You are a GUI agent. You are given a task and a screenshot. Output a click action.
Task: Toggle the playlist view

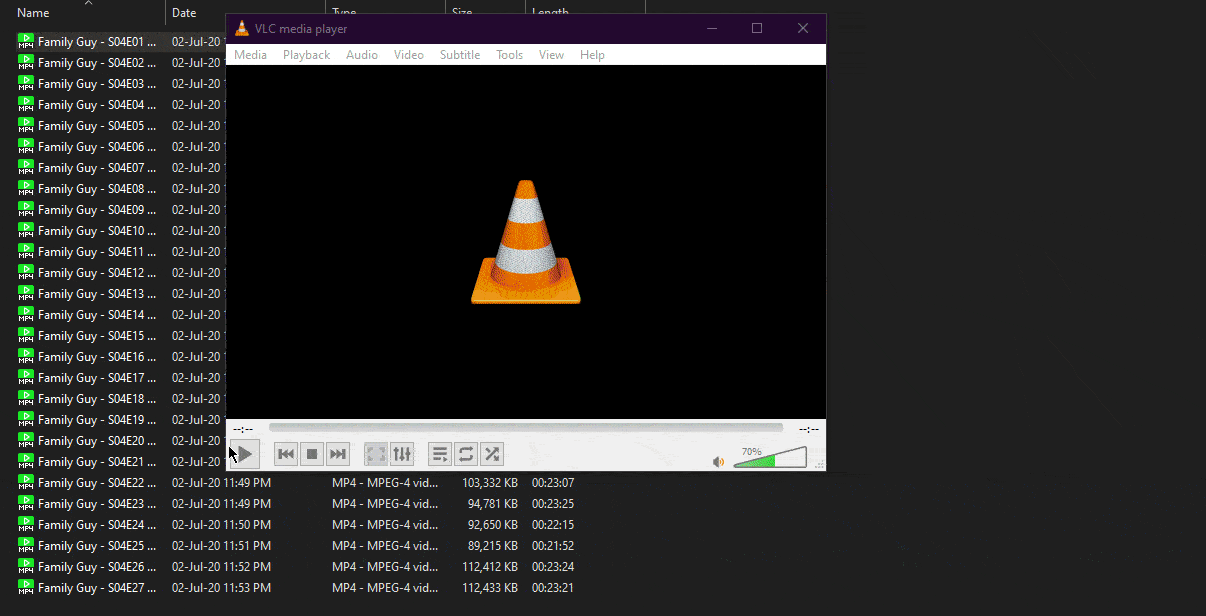click(x=440, y=455)
